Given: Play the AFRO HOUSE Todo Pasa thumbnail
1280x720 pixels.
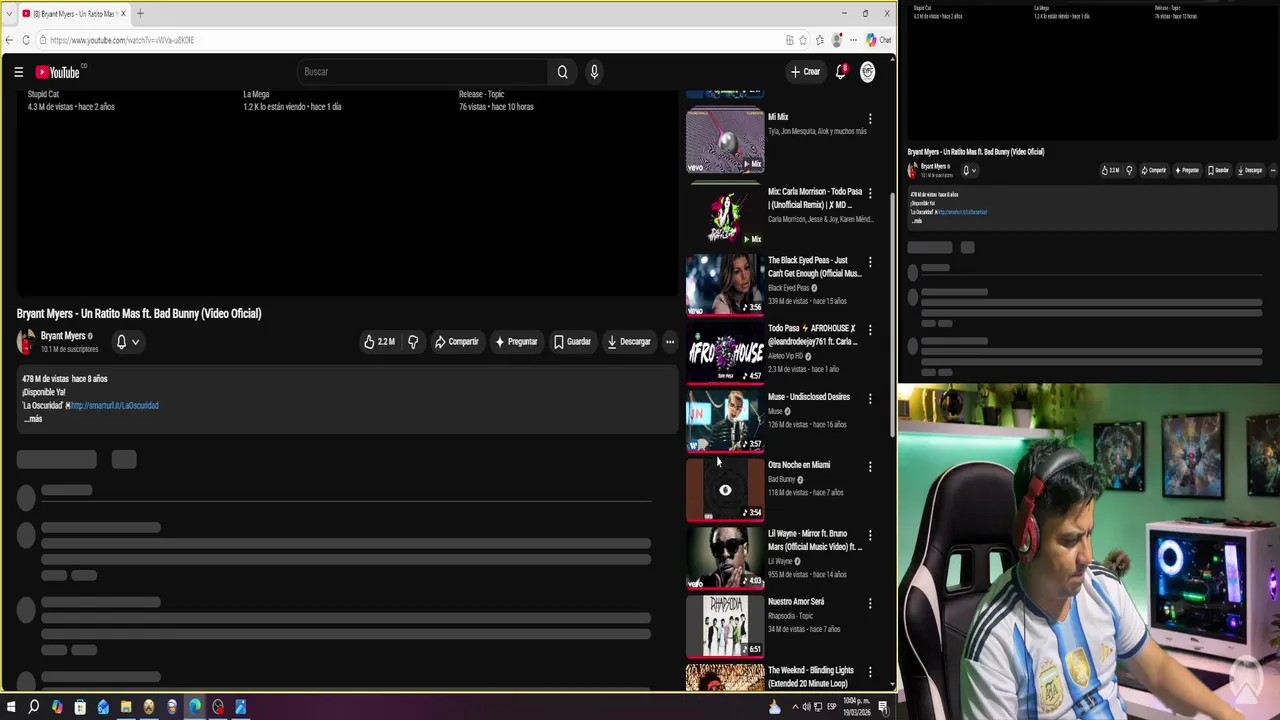Looking at the screenshot, I should tap(725, 352).
